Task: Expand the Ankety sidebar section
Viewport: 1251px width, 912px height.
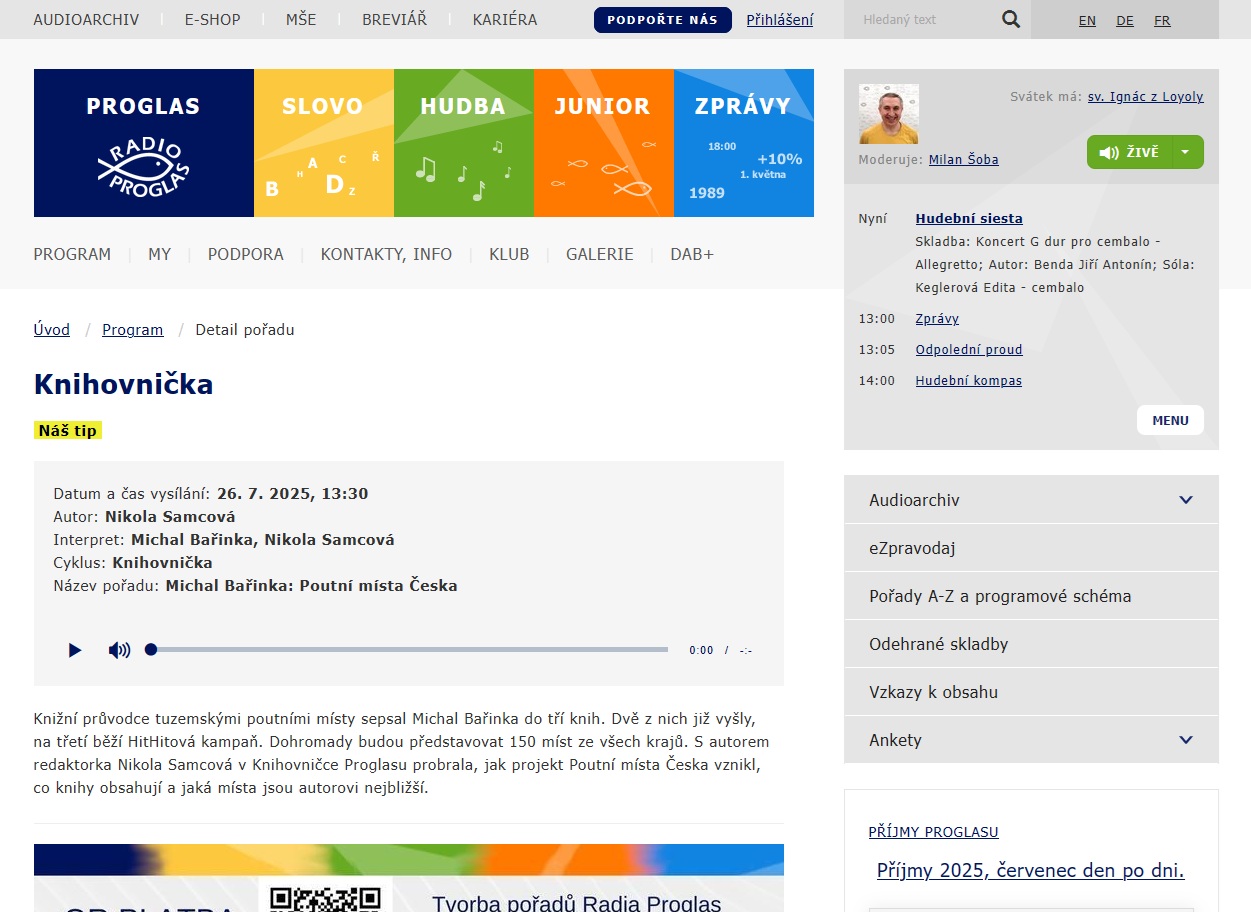Action: (1031, 740)
